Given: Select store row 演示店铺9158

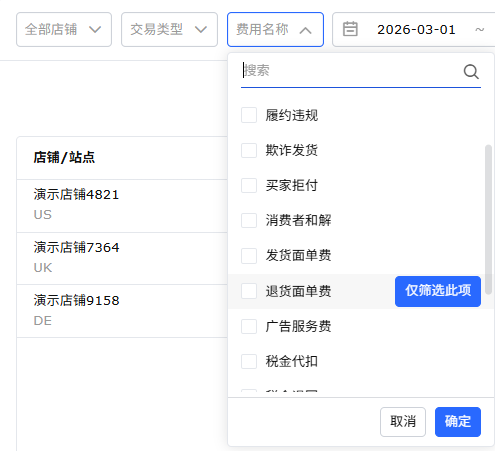Looking at the screenshot, I should (x=76, y=300).
